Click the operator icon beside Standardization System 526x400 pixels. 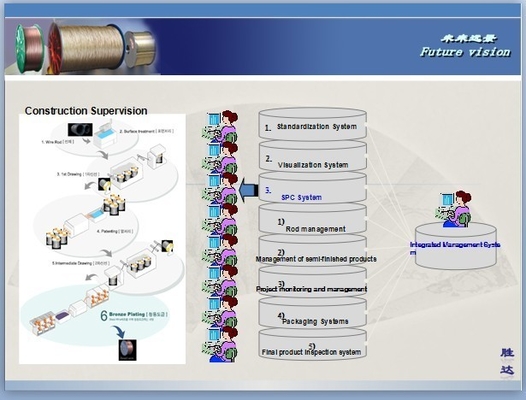[x=220, y=126]
